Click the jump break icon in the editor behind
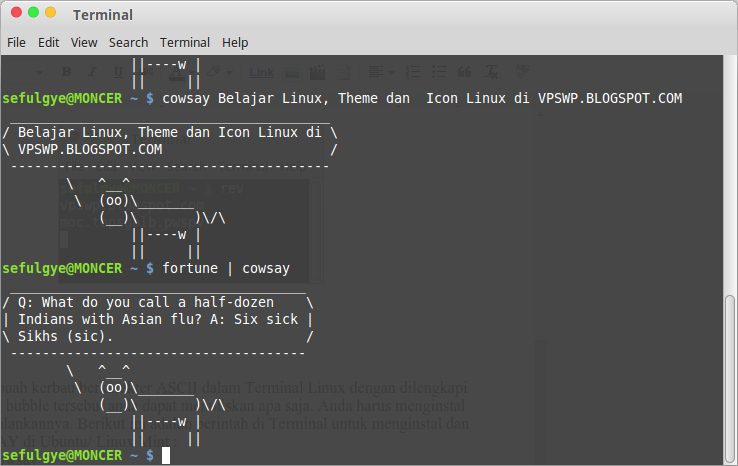 tap(343, 72)
